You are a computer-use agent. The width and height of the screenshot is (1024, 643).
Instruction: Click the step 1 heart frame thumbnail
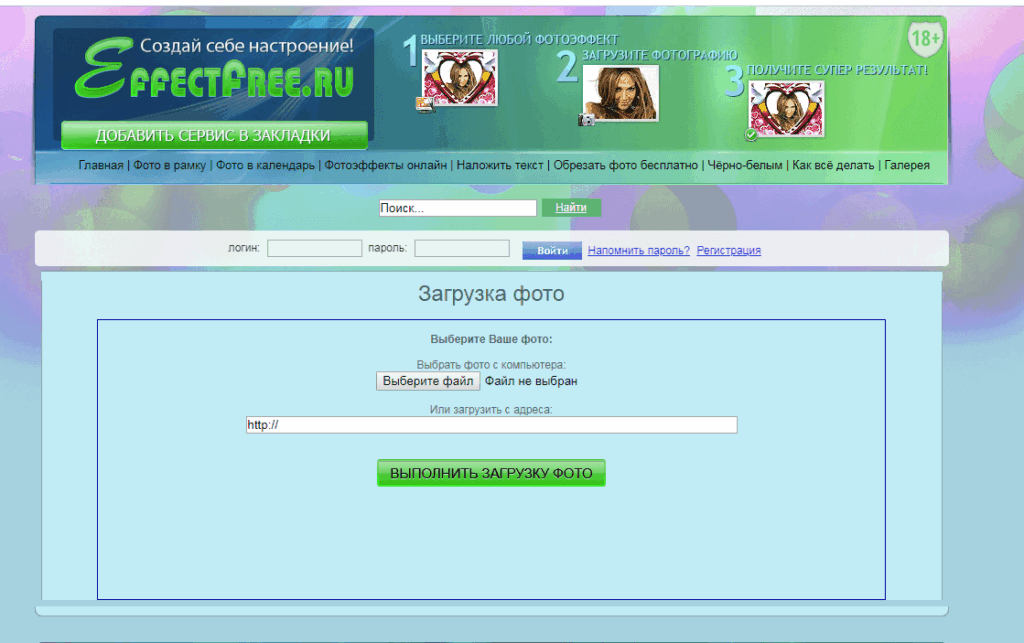(x=460, y=77)
